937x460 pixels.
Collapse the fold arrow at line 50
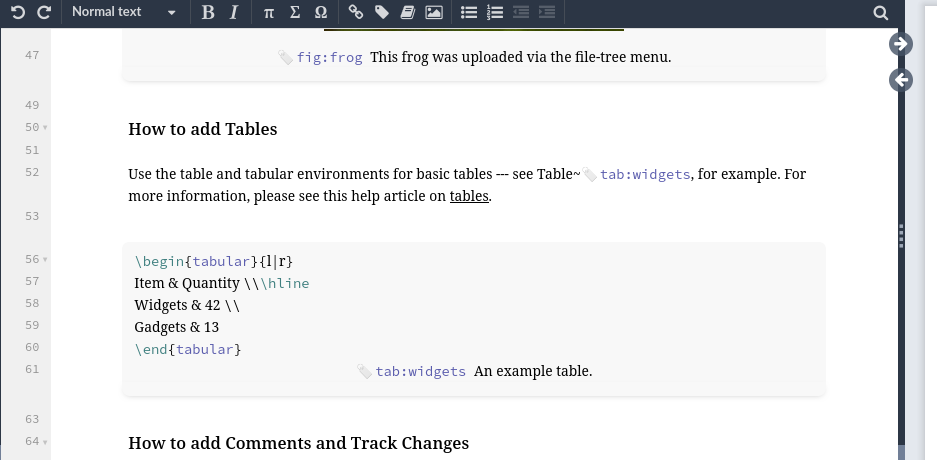click(45, 128)
